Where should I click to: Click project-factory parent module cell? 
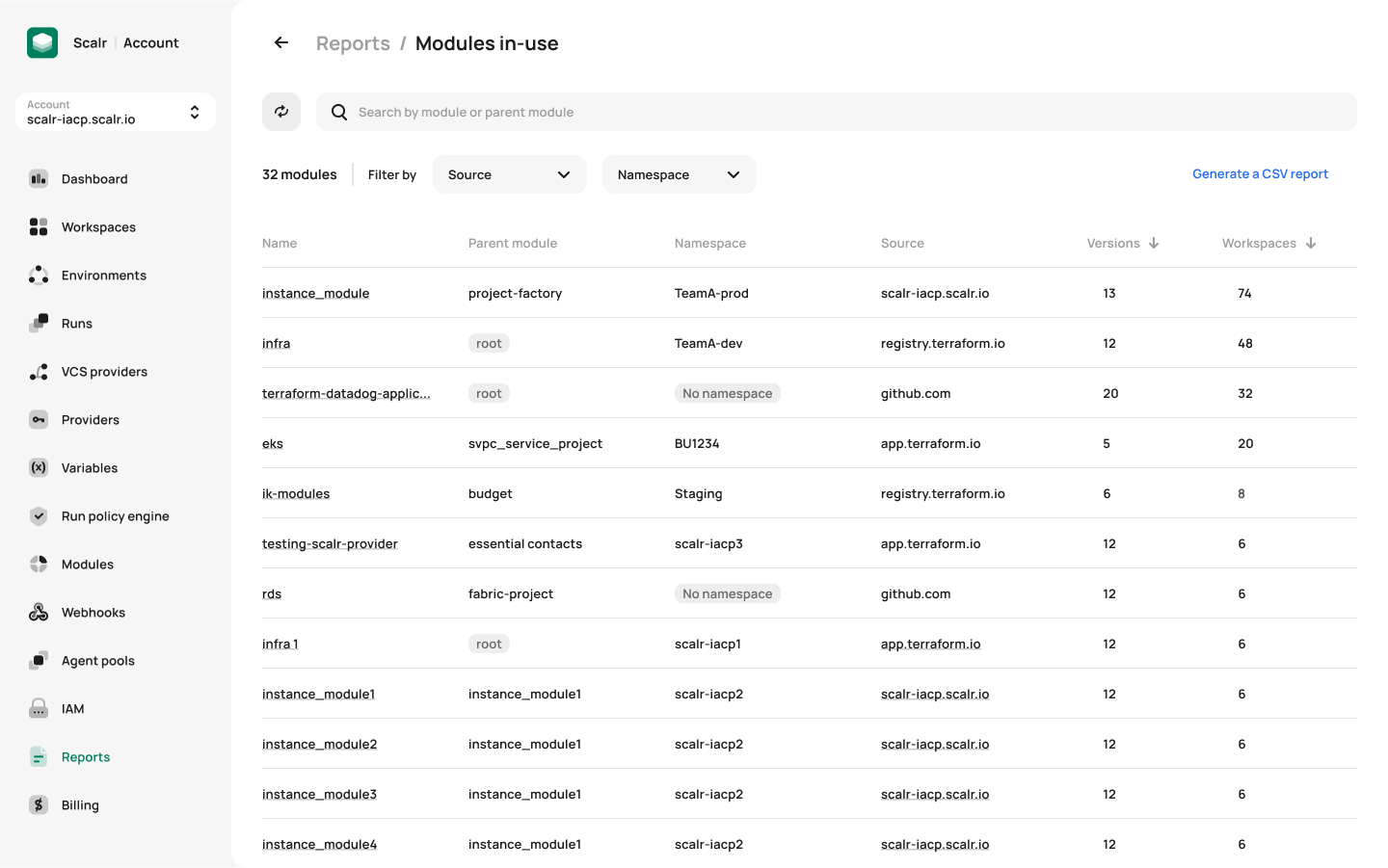pyautogui.click(x=515, y=293)
